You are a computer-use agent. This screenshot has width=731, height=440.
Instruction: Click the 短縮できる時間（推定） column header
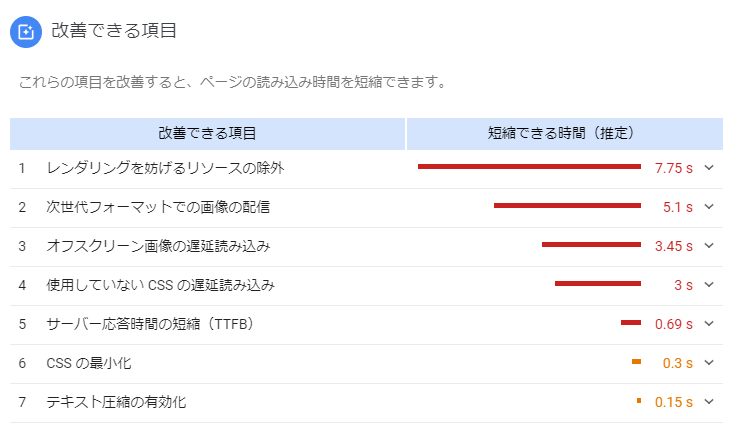(564, 133)
